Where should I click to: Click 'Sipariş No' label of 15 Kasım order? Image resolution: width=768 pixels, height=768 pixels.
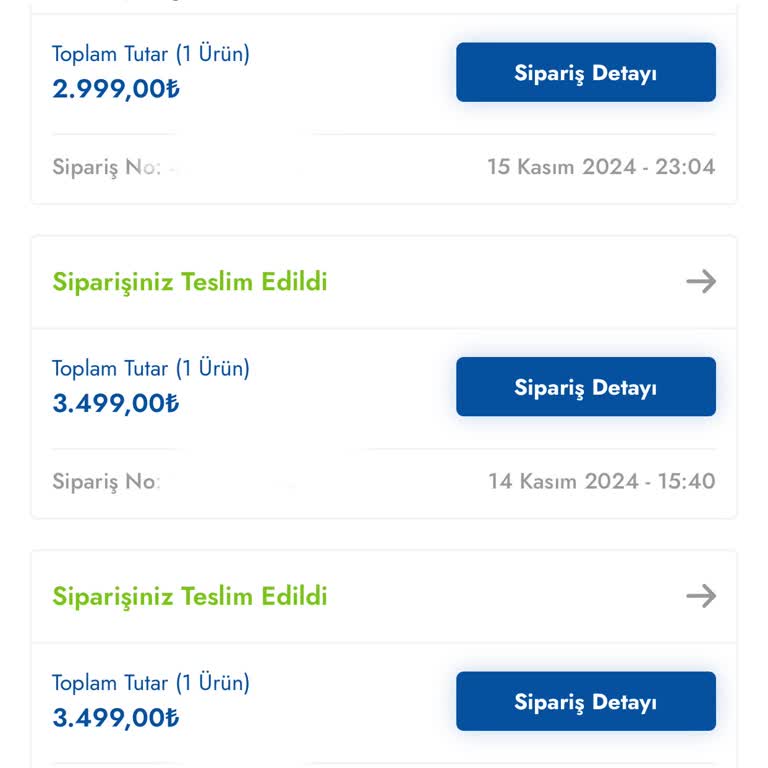105,167
